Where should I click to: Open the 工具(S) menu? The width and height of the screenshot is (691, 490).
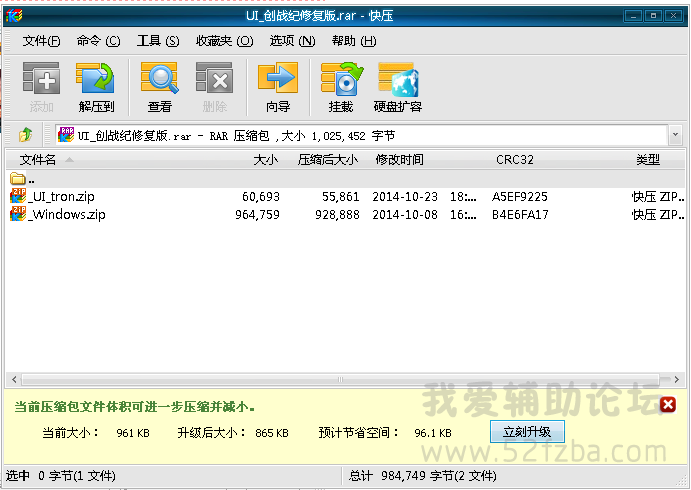click(x=157, y=41)
